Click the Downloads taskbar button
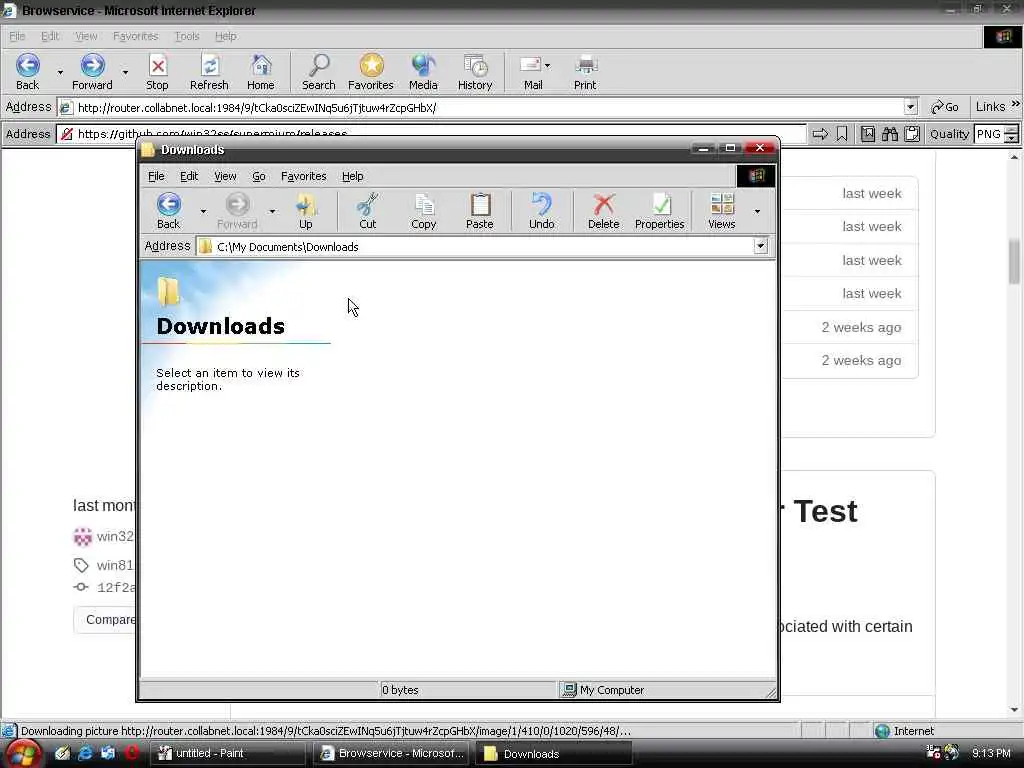Image resolution: width=1024 pixels, height=768 pixels. coord(552,753)
